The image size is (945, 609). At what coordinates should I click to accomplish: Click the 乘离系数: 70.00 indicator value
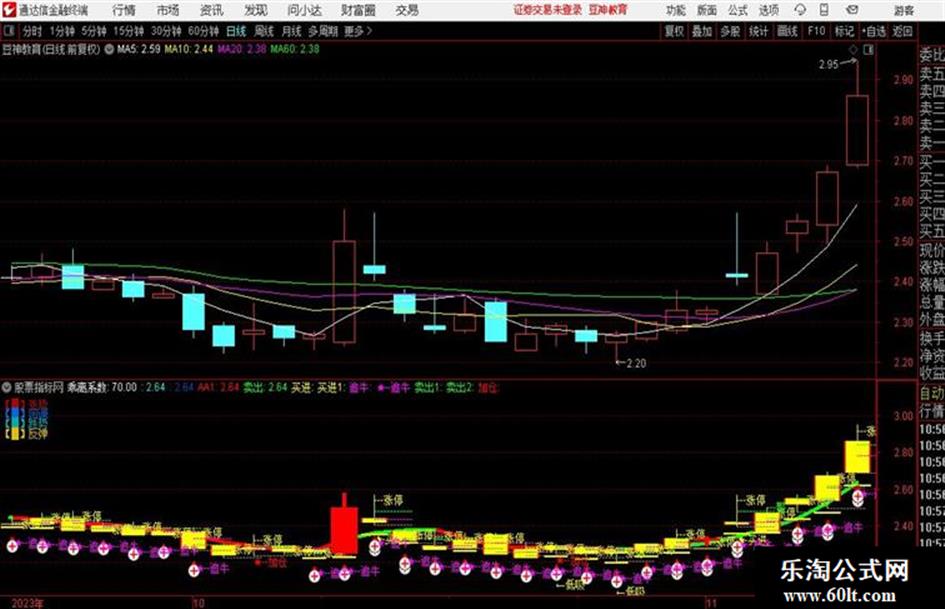(x=102, y=387)
